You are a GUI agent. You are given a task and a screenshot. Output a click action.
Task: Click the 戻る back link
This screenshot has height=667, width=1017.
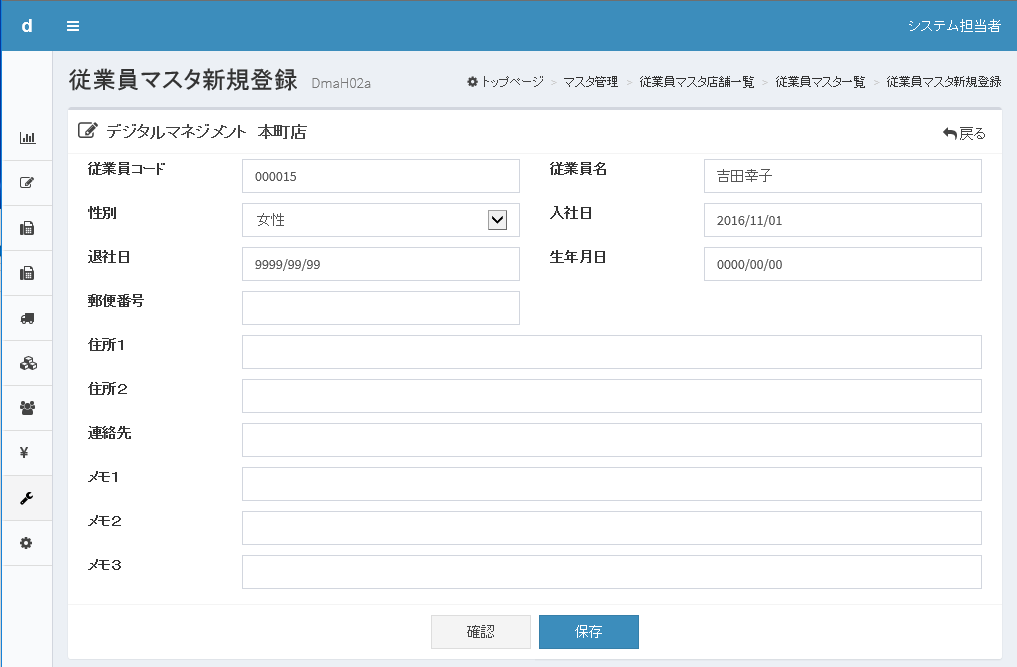[x=964, y=133]
